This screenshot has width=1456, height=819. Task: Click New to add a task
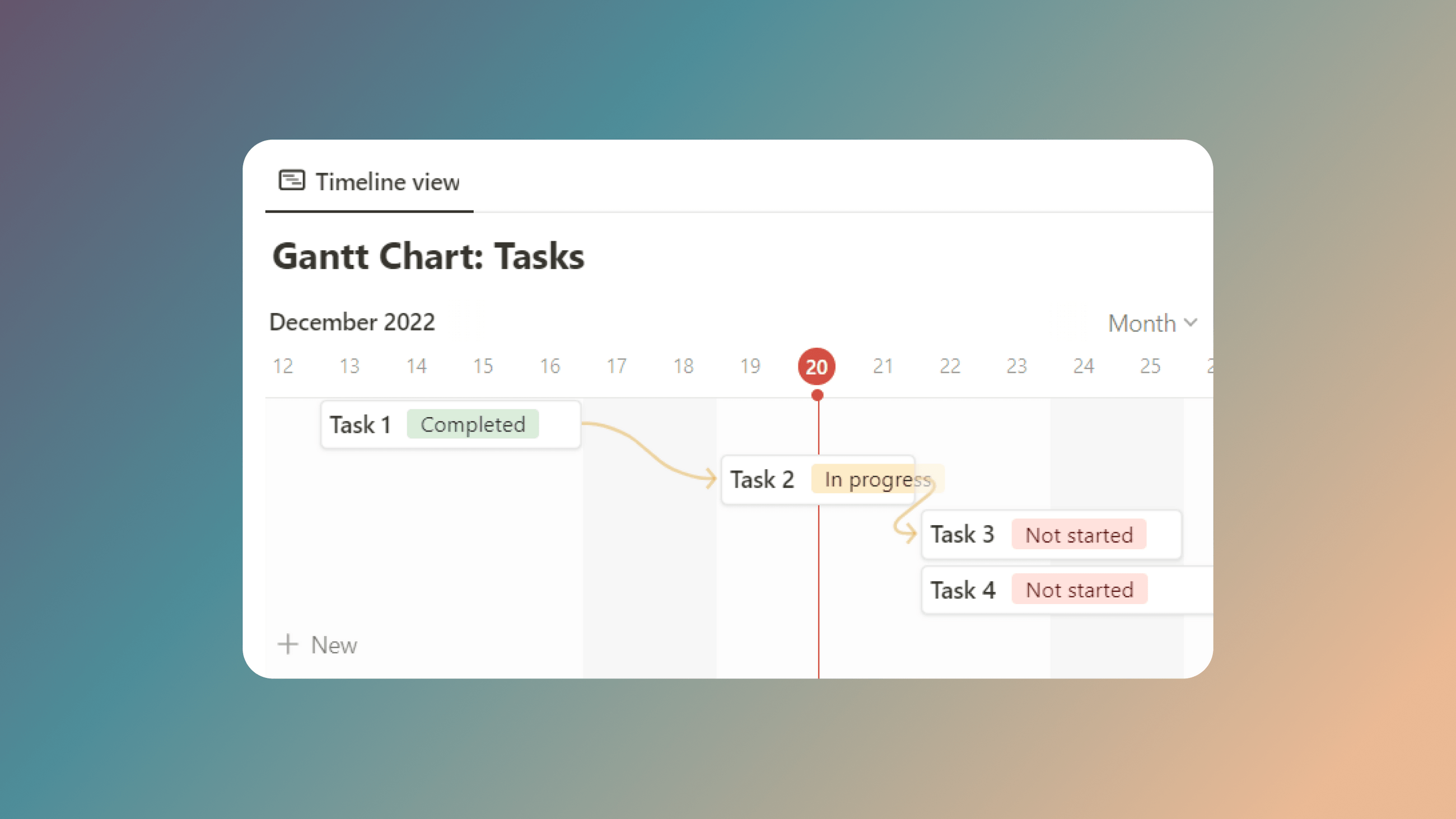pos(334,644)
